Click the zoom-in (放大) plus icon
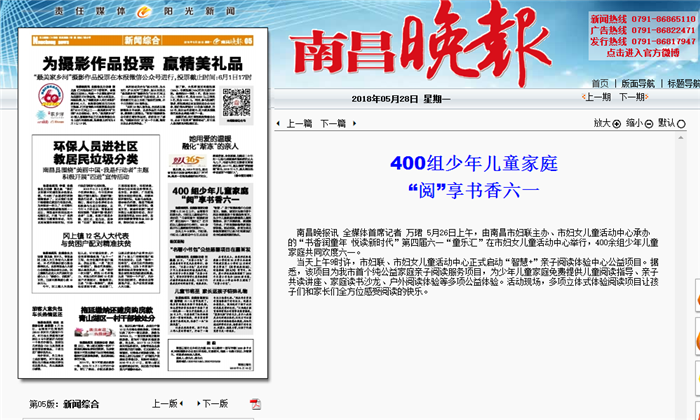This screenshot has height=420, width=700. [616, 123]
